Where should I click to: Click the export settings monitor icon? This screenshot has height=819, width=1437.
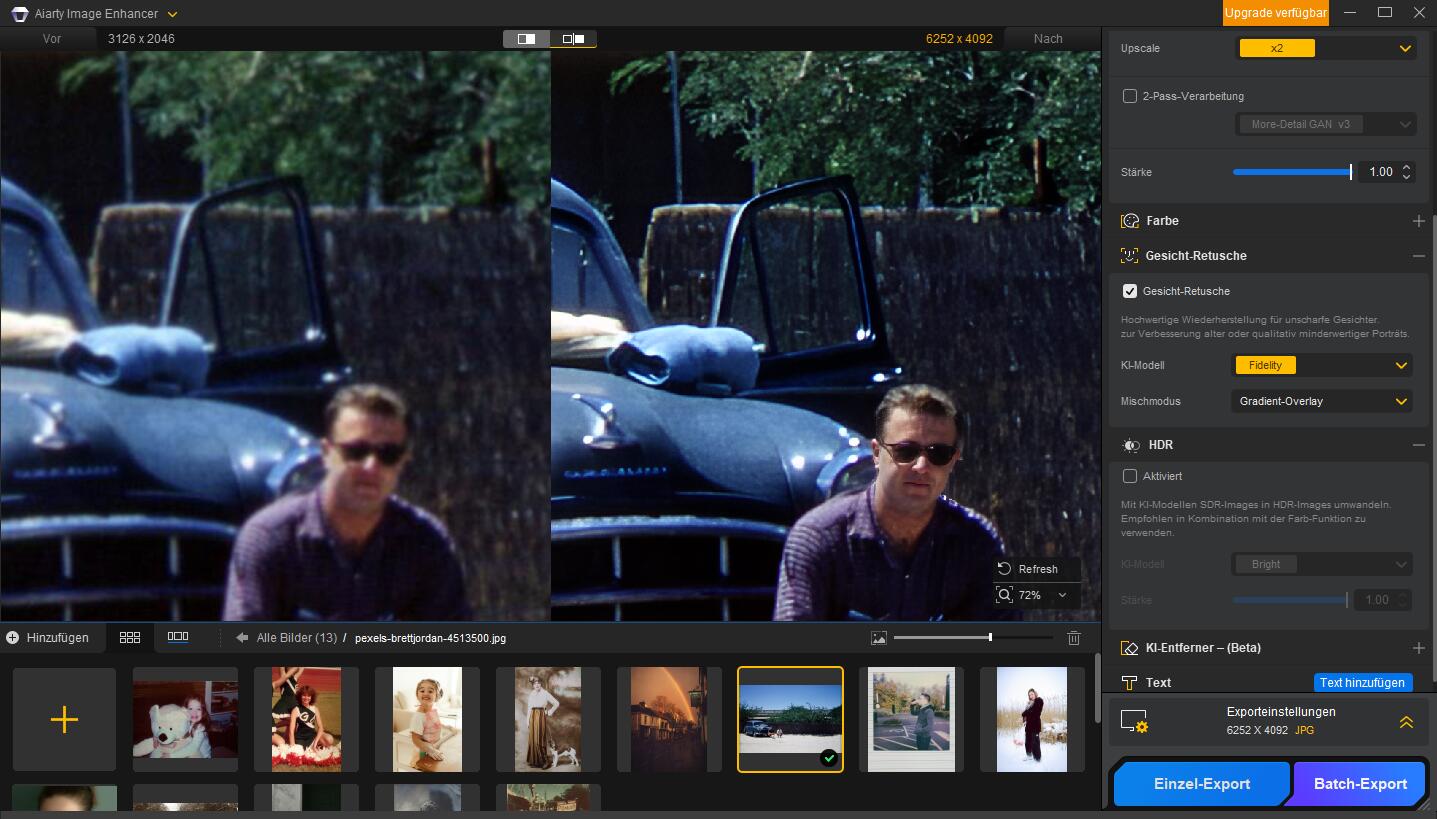1134,721
